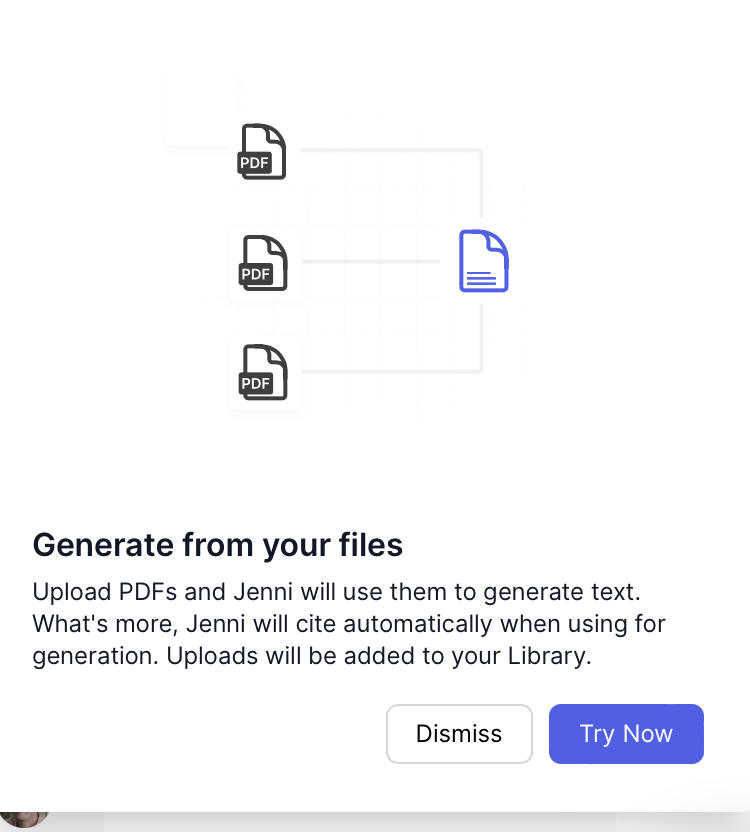Click the connector line beside the middle PDF icon

(370, 262)
